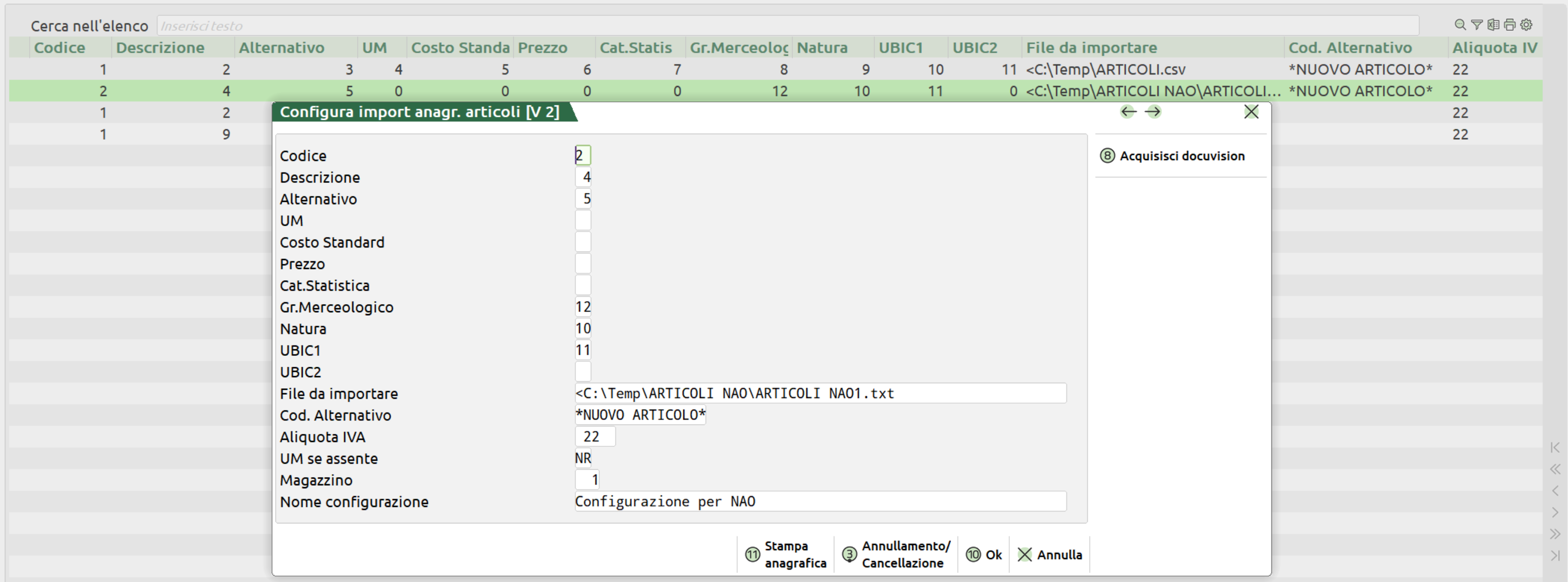The width and height of the screenshot is (1568, 582).
Task: Click Annullamento/Cancellazione button
Action: (x=896, y=555)
